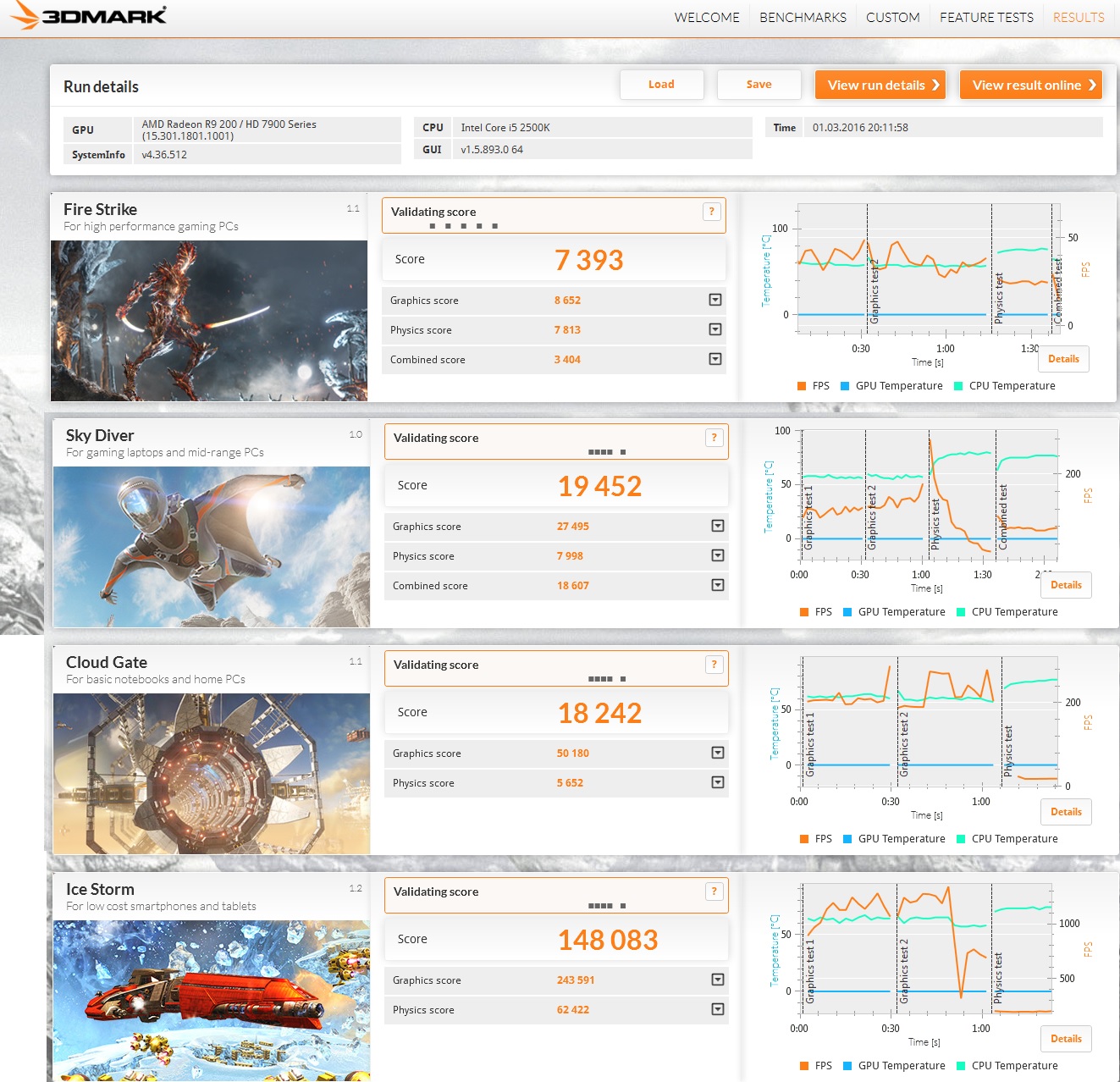Screen dimensions: 1120x1082
Task: Click Cloud Gate GPU Temperature legend swatch
Action: 847,839
